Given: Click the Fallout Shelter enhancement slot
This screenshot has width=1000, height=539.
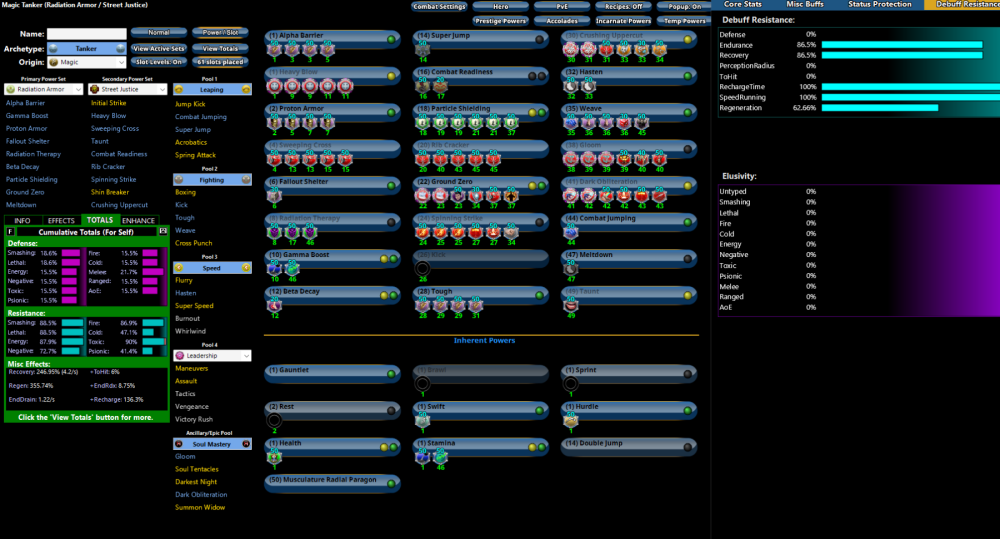Looking at the screenshot, I should coord(273,195).
